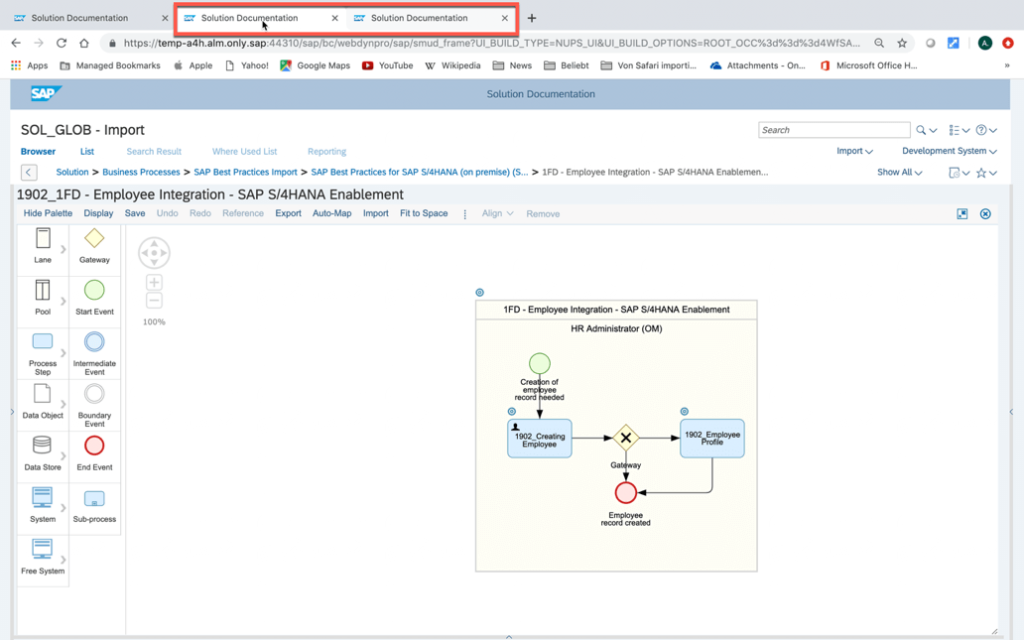The width and height of the screenshot is (1024, 640).
Task: Open the browser home page icon
Action: [x=84, y=43]
